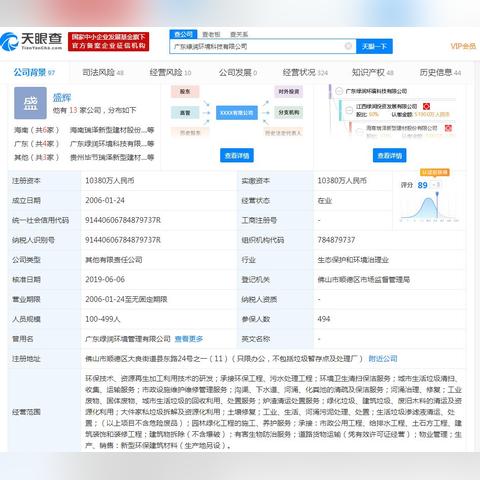Select the 司法风险 tab
480x480 pixels.
tap(103, 72)
